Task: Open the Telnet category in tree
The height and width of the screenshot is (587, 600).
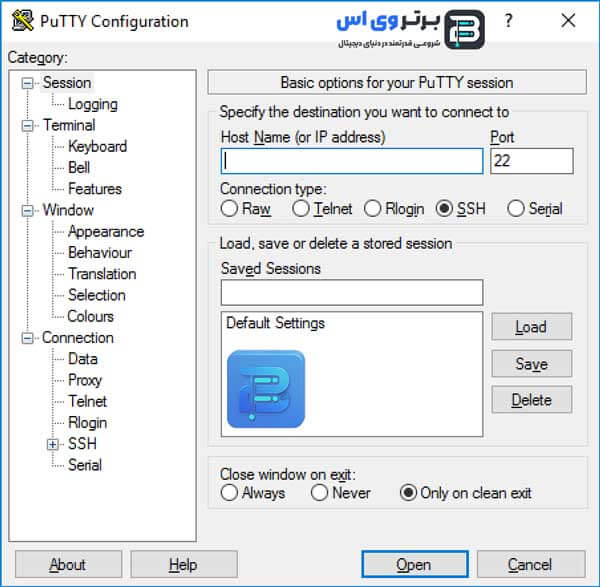Action: [x=88, y=401]
